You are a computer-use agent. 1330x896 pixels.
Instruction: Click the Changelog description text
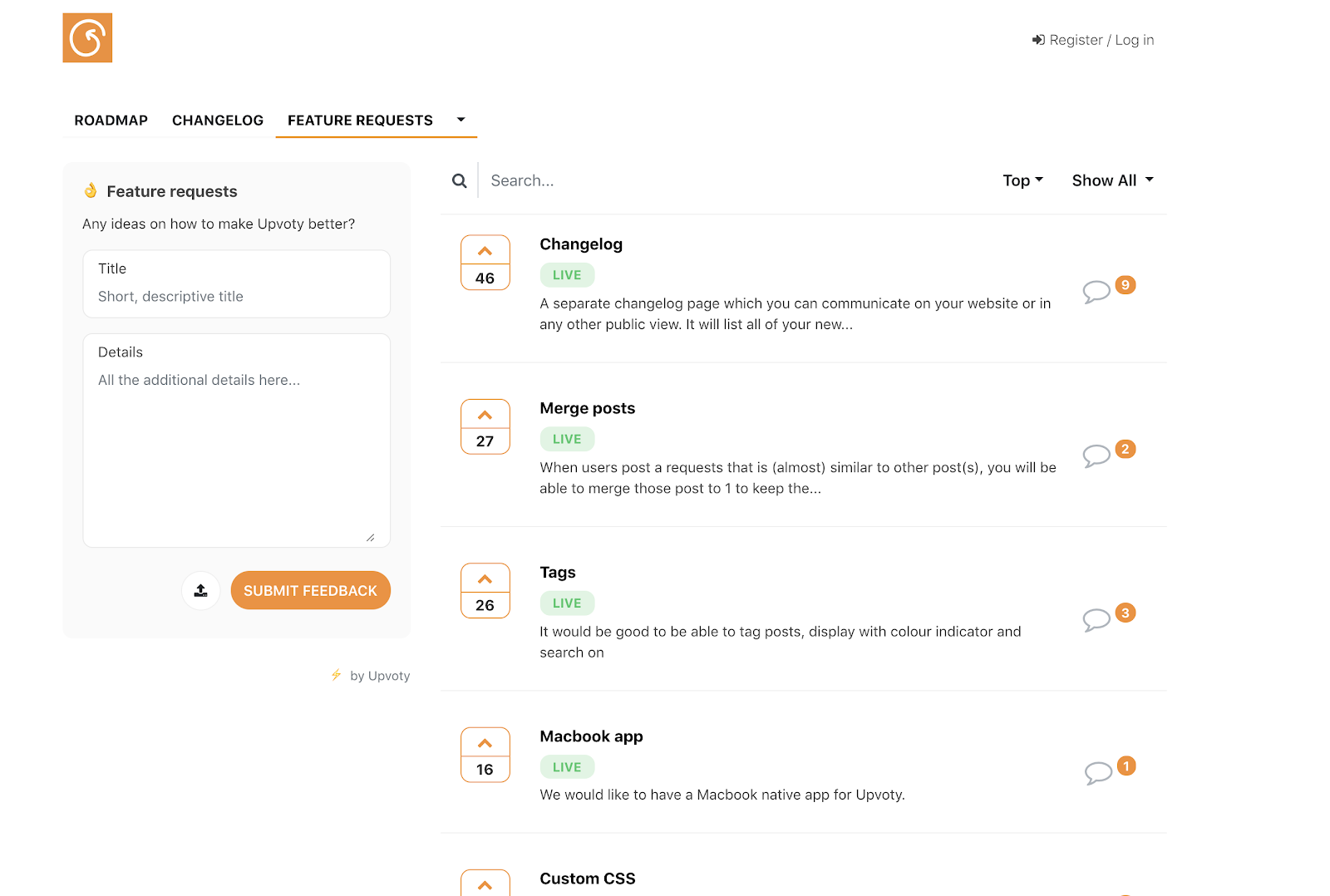796,314
